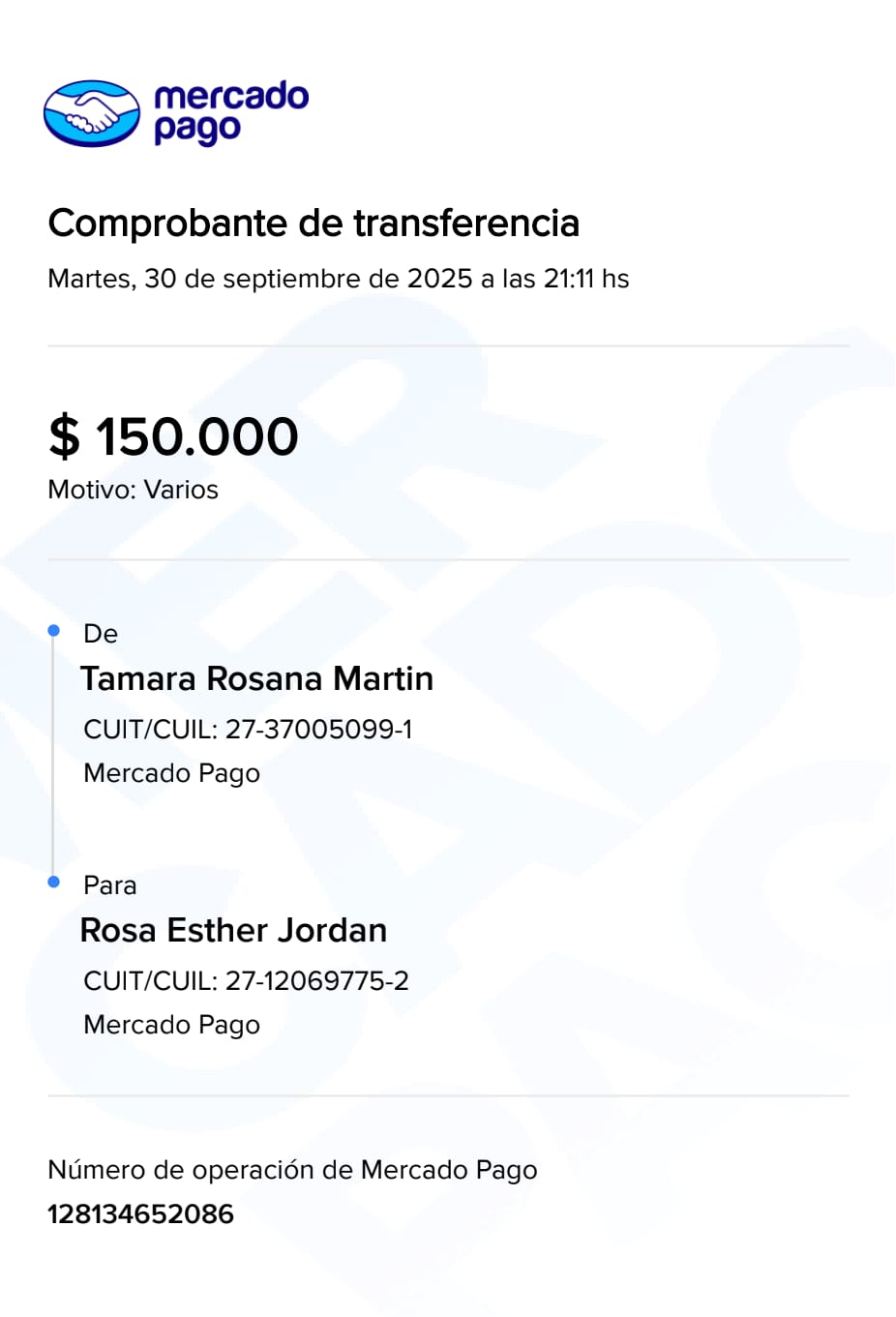Click the vertical line connecting De and Para
Image resolution: width=896 pixels, height=1317 pixels.
coord(53,755)
